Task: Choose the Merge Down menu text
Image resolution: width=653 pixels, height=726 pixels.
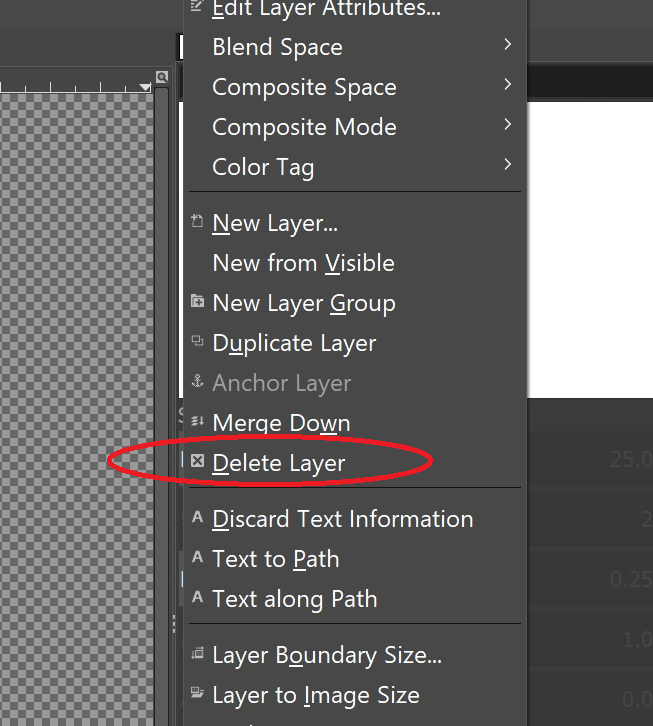Action: click(281, 423)
